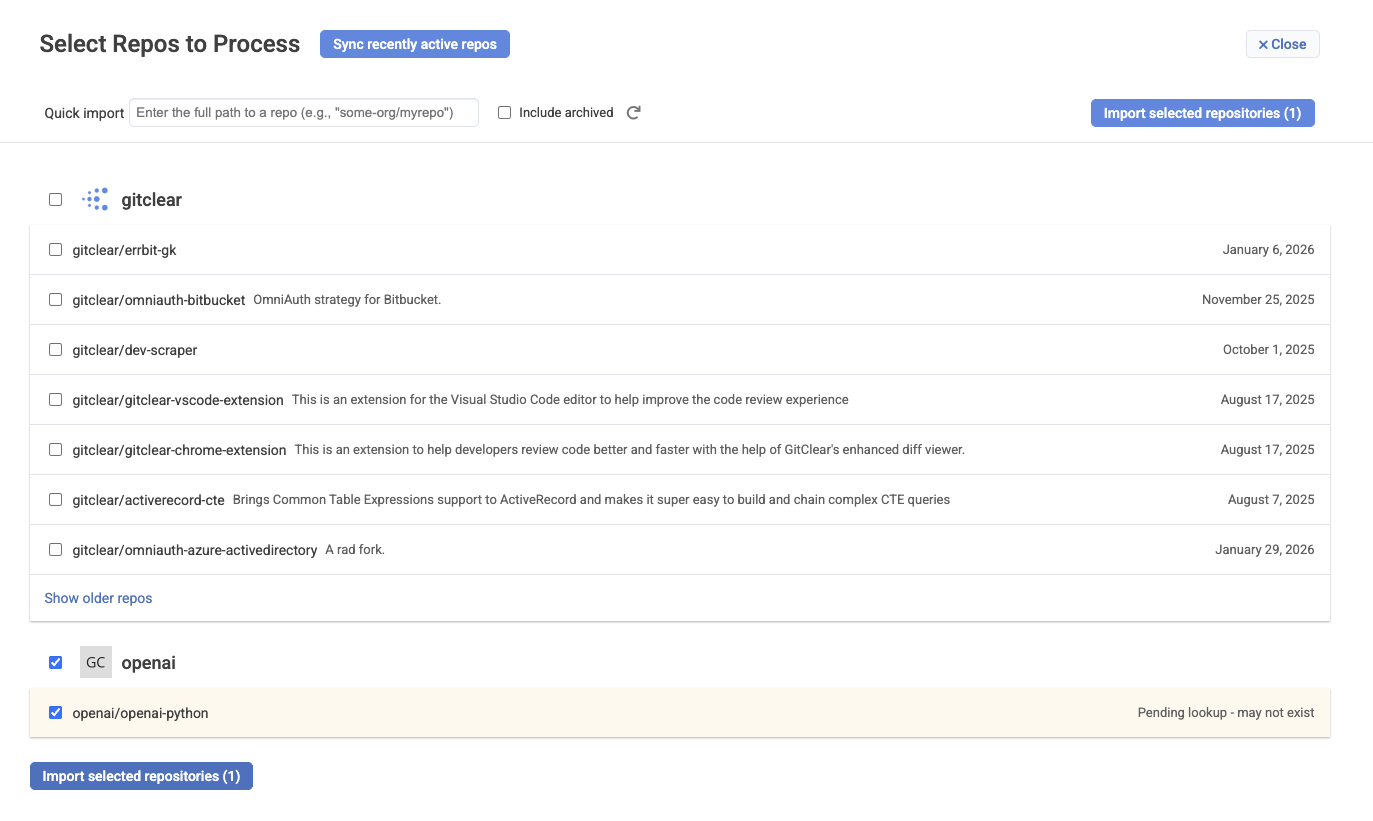
Task: Click the top Import selected repositories button
Action: point(1202,113)
